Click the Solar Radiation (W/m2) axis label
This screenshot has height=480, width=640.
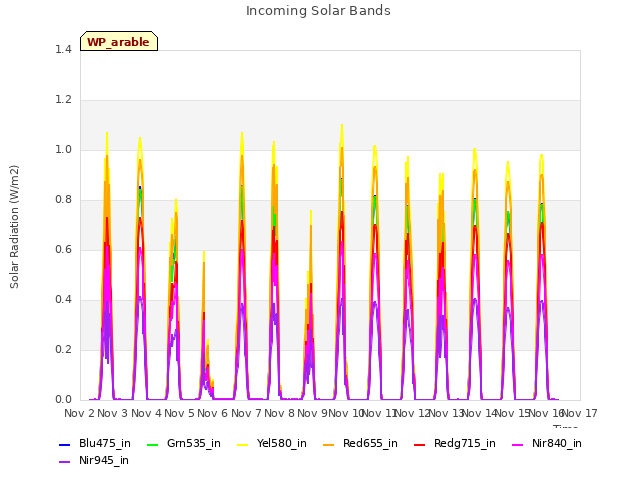14,227
